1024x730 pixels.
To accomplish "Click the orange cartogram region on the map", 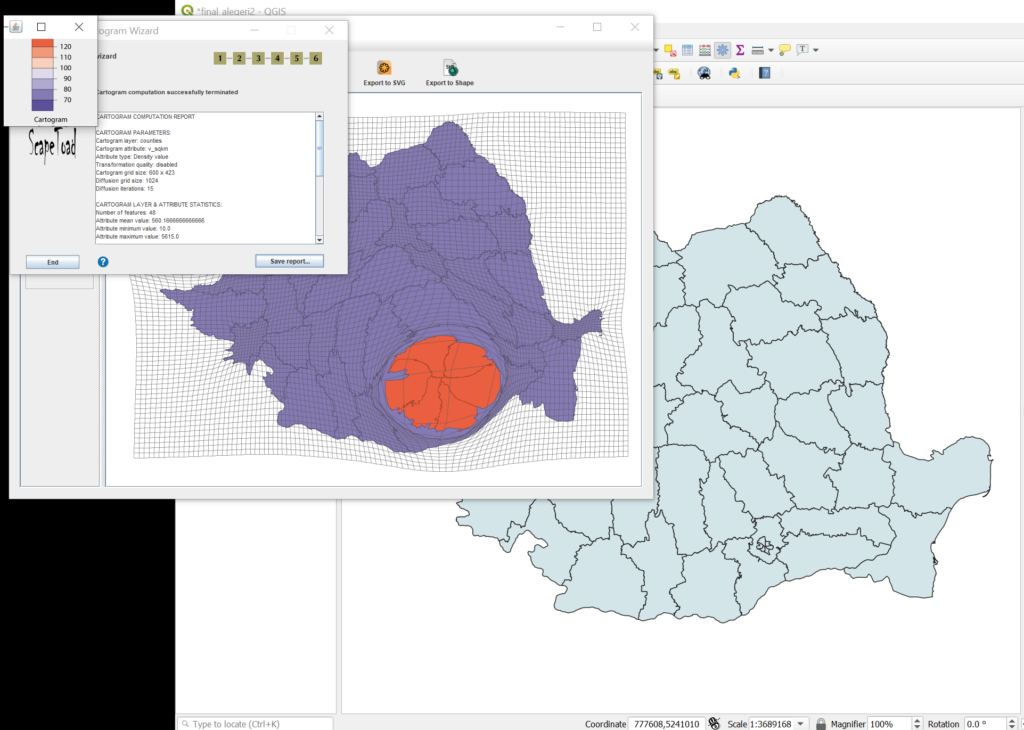I will (442, 383).
